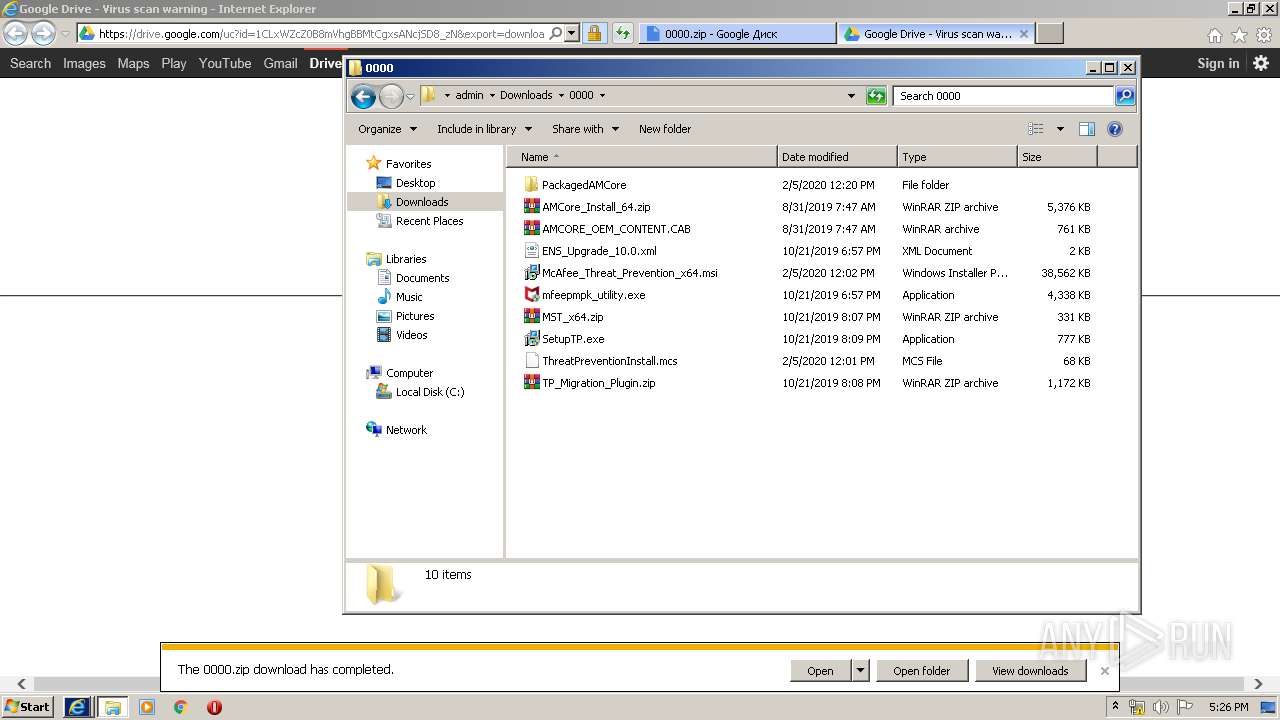Close the download notification bar
Viewport: 1280px width, 720px height.
(1105, 671)
